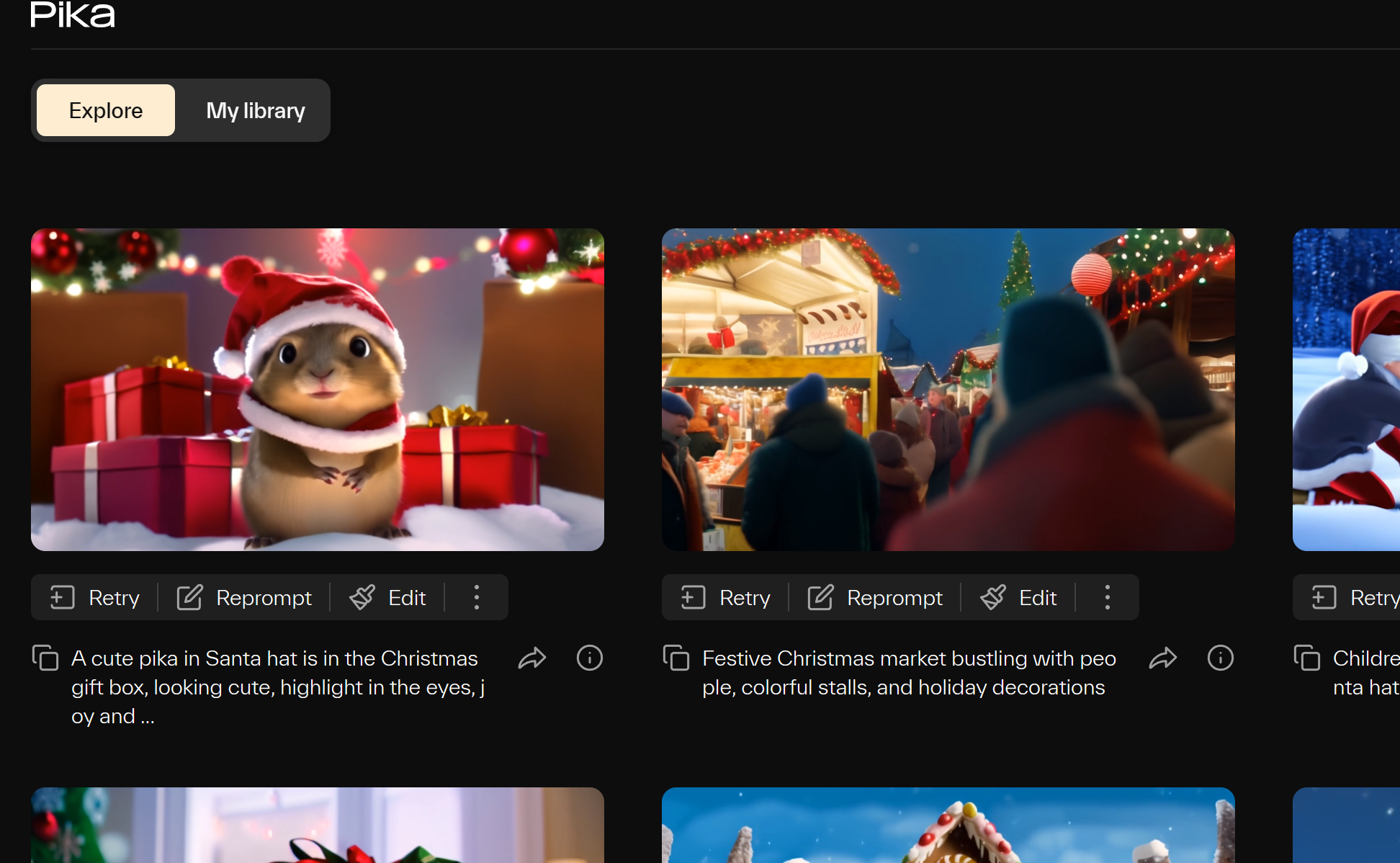
Task: Open the three-dot menu on second video
Action: pyautogui.click(x=1108, y=597)
